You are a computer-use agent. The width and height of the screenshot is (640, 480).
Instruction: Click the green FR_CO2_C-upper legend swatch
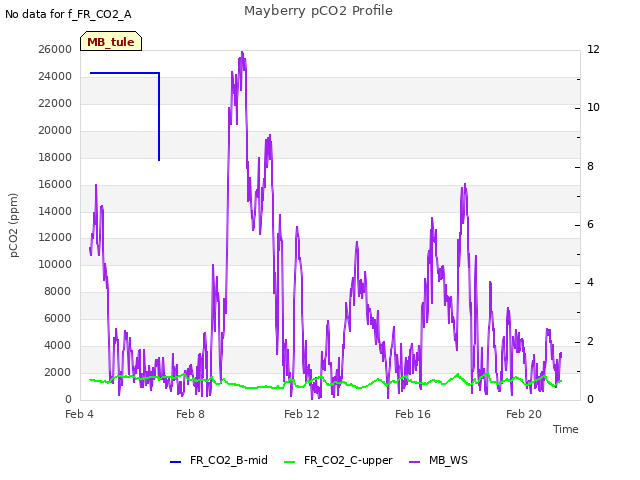click(x=289, y=462)
